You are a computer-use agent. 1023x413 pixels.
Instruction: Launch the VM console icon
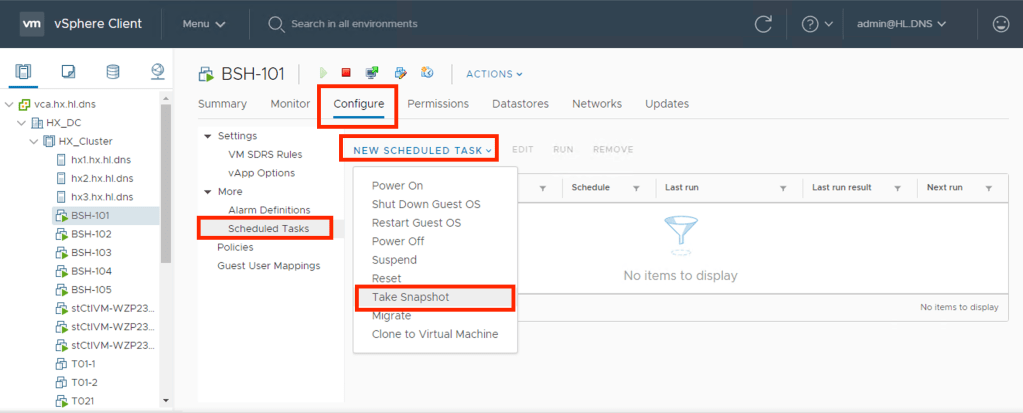(372, 73)
